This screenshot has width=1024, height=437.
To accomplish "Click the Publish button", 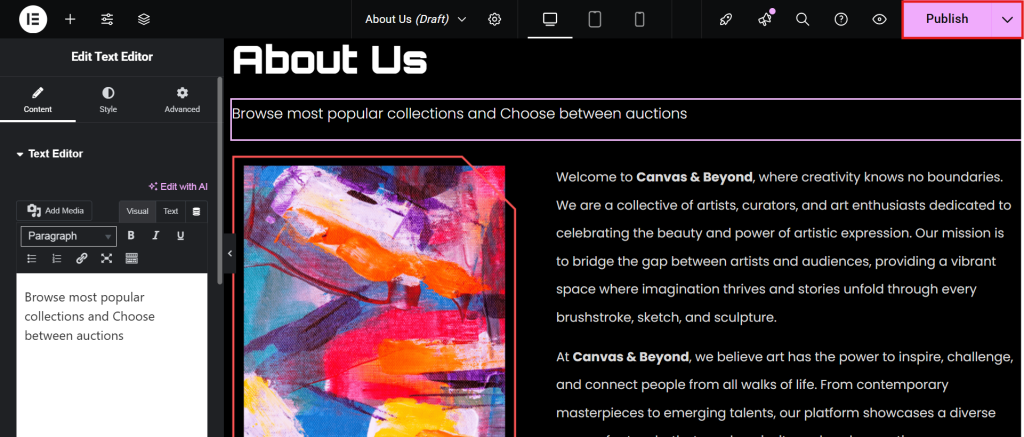I will pyautogui.click(x=946, y=19).
